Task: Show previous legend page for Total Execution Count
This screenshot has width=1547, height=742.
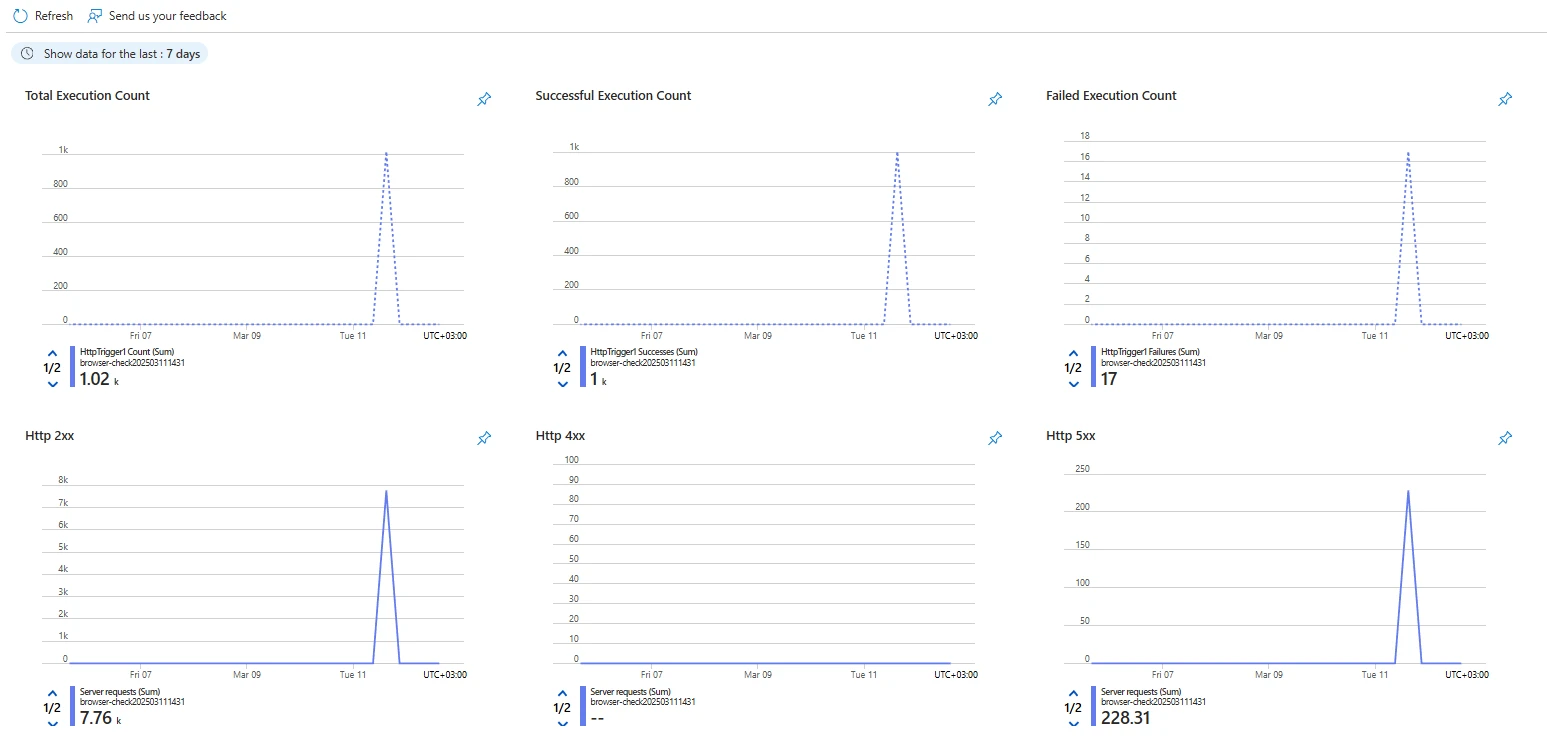Action: [52, 353]
